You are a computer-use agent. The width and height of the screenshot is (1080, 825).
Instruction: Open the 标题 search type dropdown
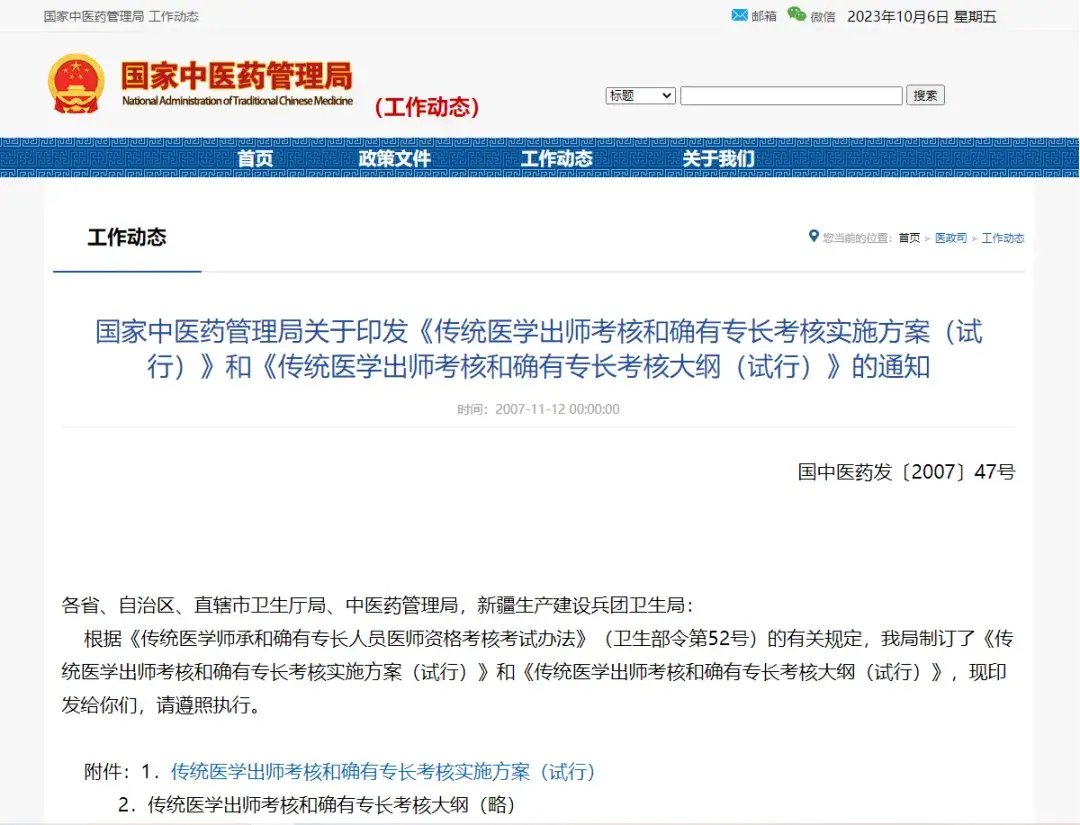tap(640, 96)
